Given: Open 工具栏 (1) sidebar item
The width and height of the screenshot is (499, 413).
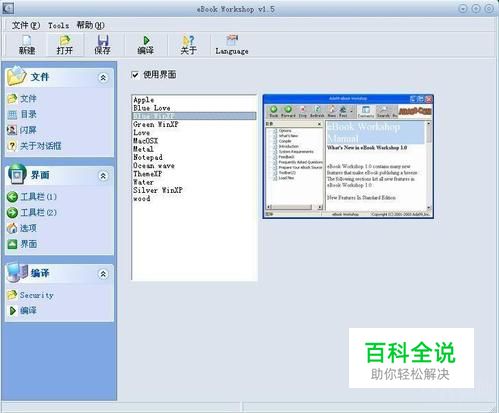Looking at the screenshot, I should [x=32, y=197].
